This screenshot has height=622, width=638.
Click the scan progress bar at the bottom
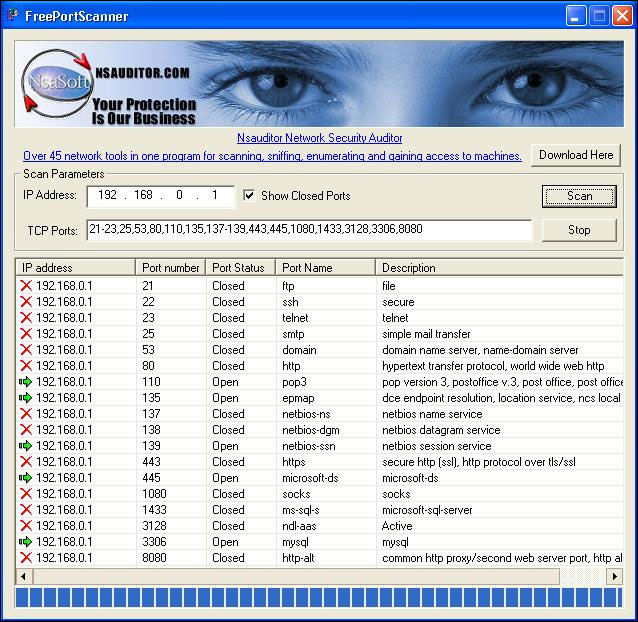[319, 598]
